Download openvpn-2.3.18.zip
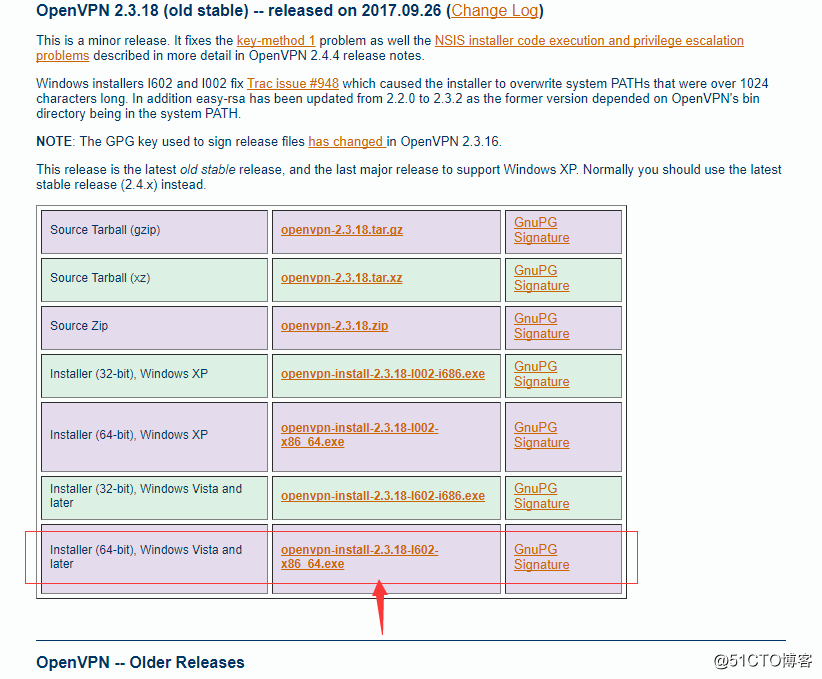Viewport: 822px width, 679px height. pyautogui.click(x=334, y=326)
